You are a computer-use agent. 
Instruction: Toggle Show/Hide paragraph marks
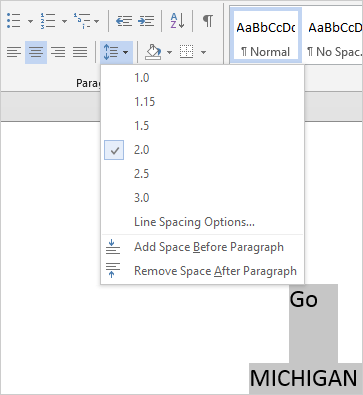pyautogui.click(x=208, y=21)
